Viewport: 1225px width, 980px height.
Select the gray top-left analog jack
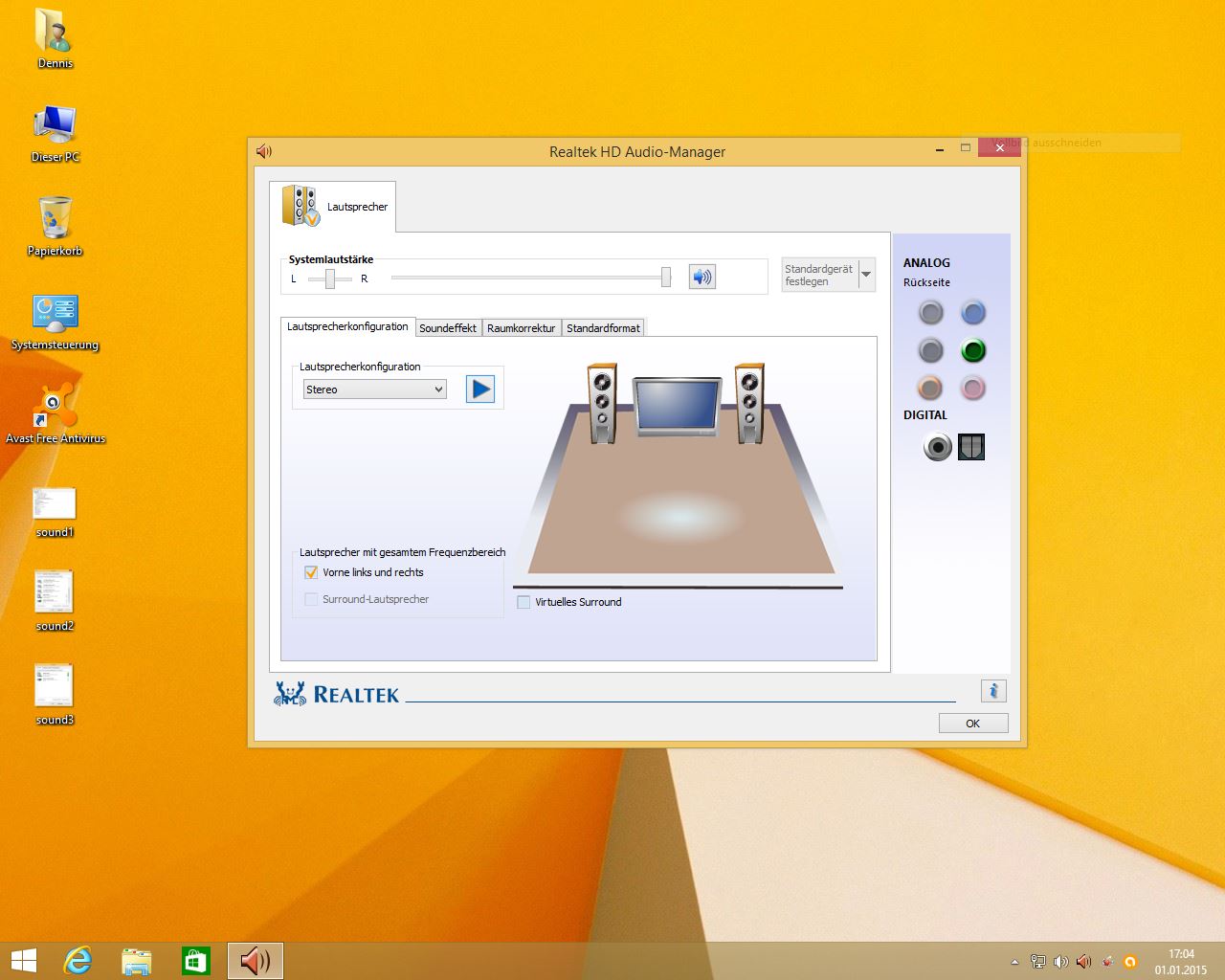(930, 312)
